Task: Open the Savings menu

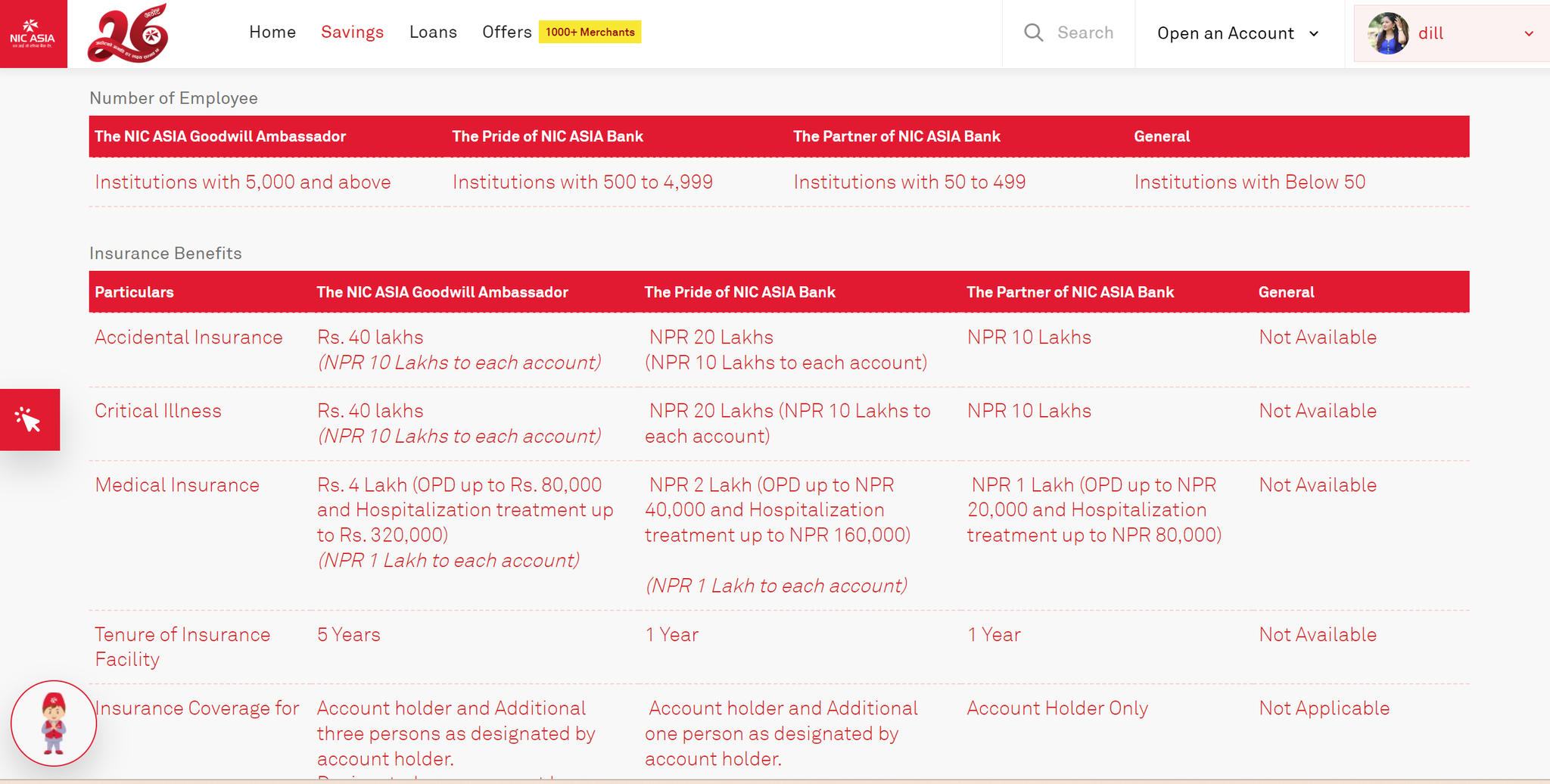Action: pyautogui.click(x=352, y=32)
